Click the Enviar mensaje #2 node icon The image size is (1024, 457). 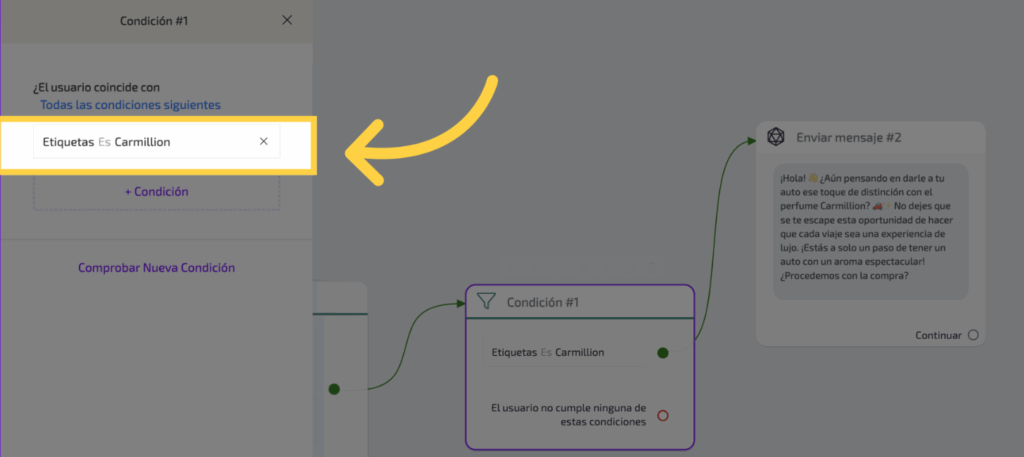[775, 137]
